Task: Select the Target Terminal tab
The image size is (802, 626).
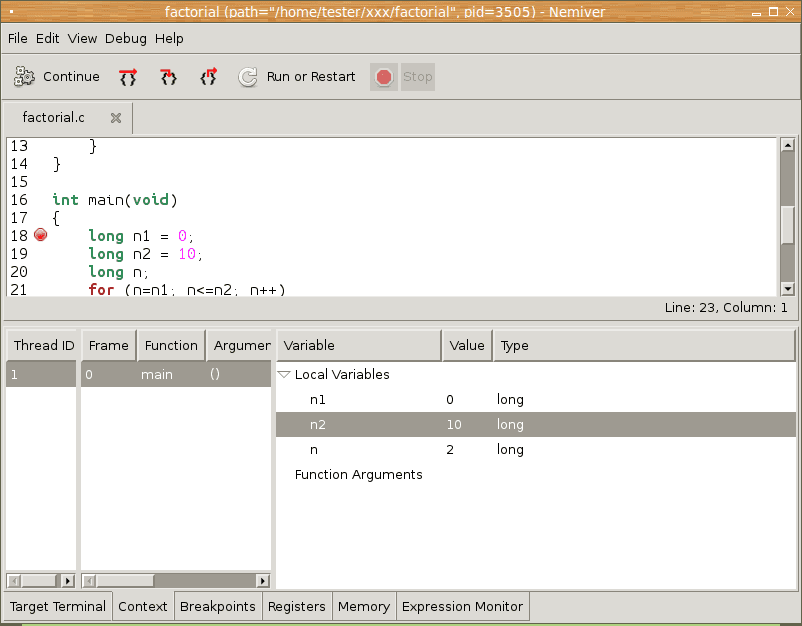Action: pyautogui.click(x=58, y=606)
